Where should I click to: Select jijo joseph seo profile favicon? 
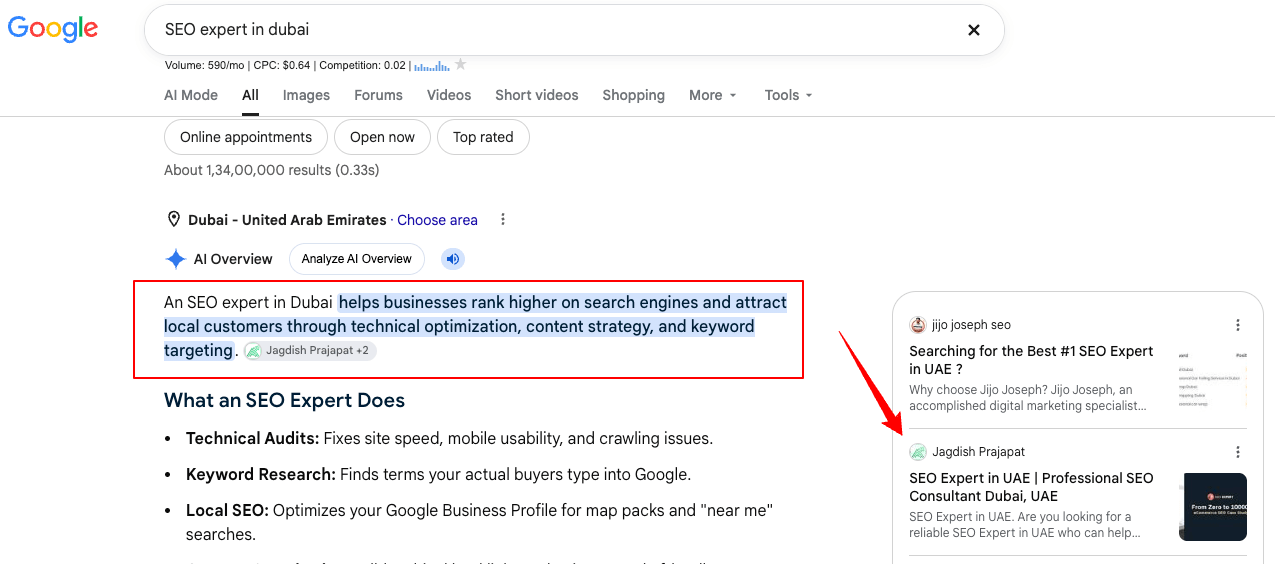[x=917, y=325]
